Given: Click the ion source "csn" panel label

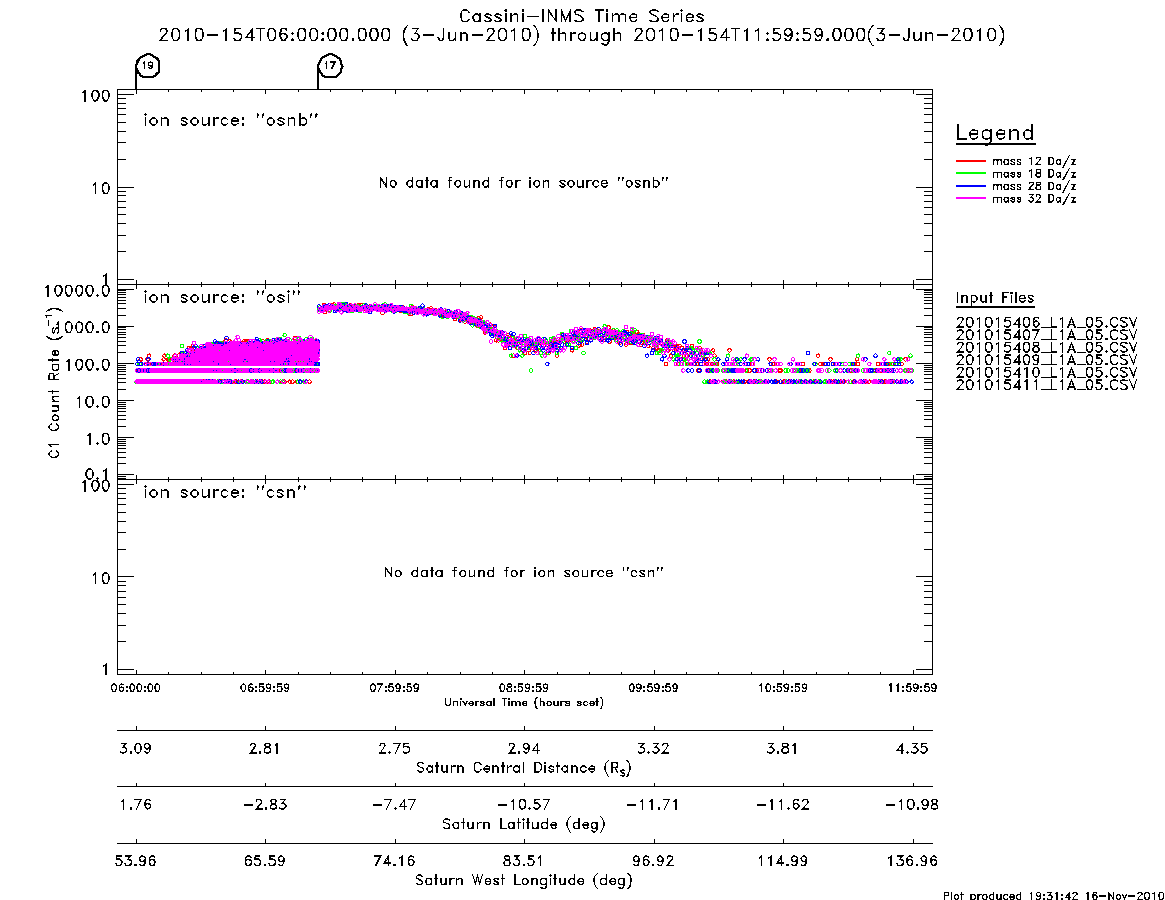Looking at the screenshot, I should point(225,492).
